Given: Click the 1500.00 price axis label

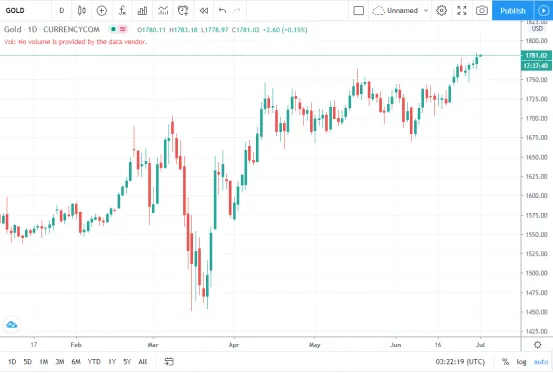Looking at the screenshot, I should pyautogui.click(x=537, y=273).
